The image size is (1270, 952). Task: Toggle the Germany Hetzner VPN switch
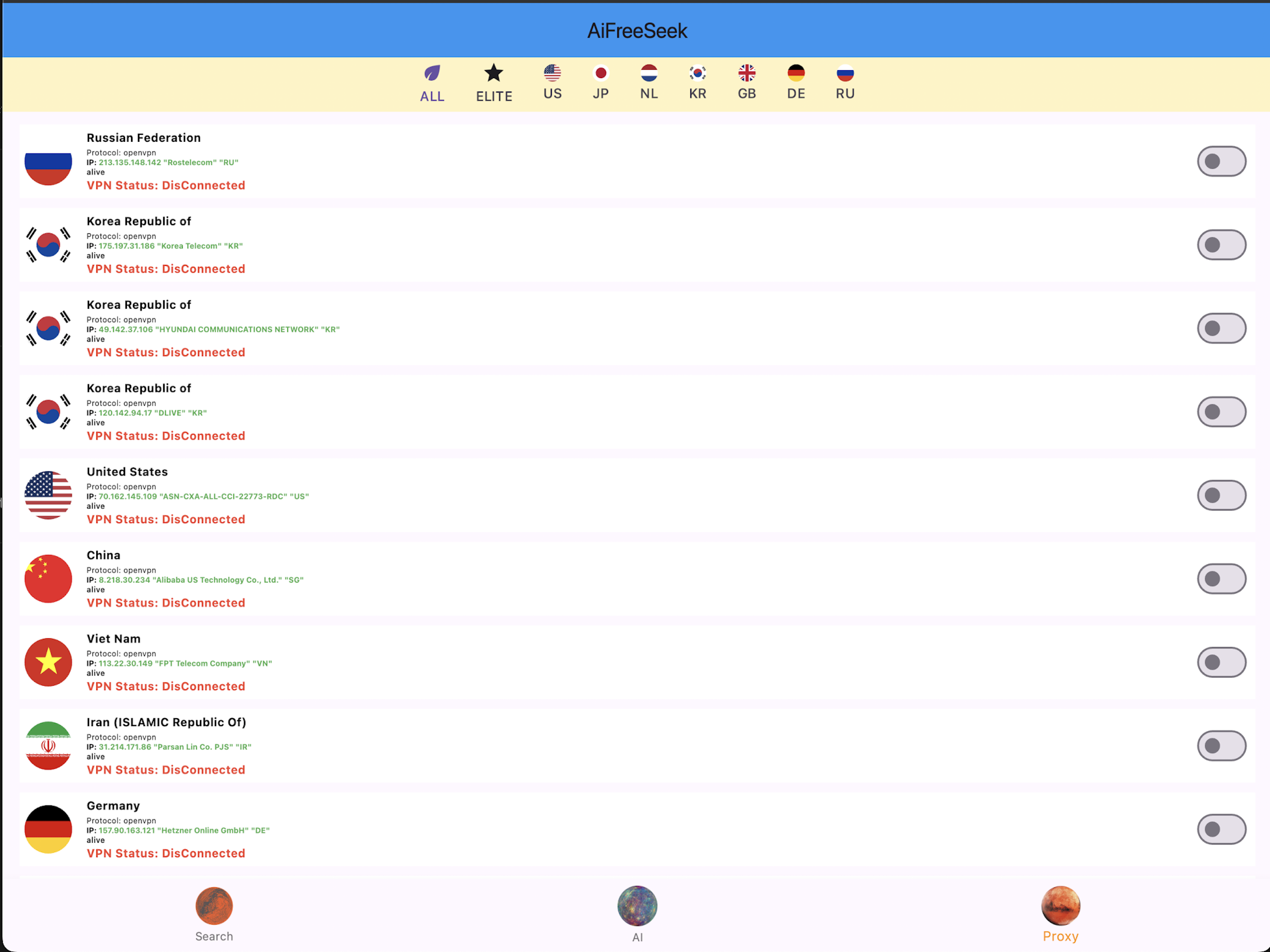(1221, 830)
